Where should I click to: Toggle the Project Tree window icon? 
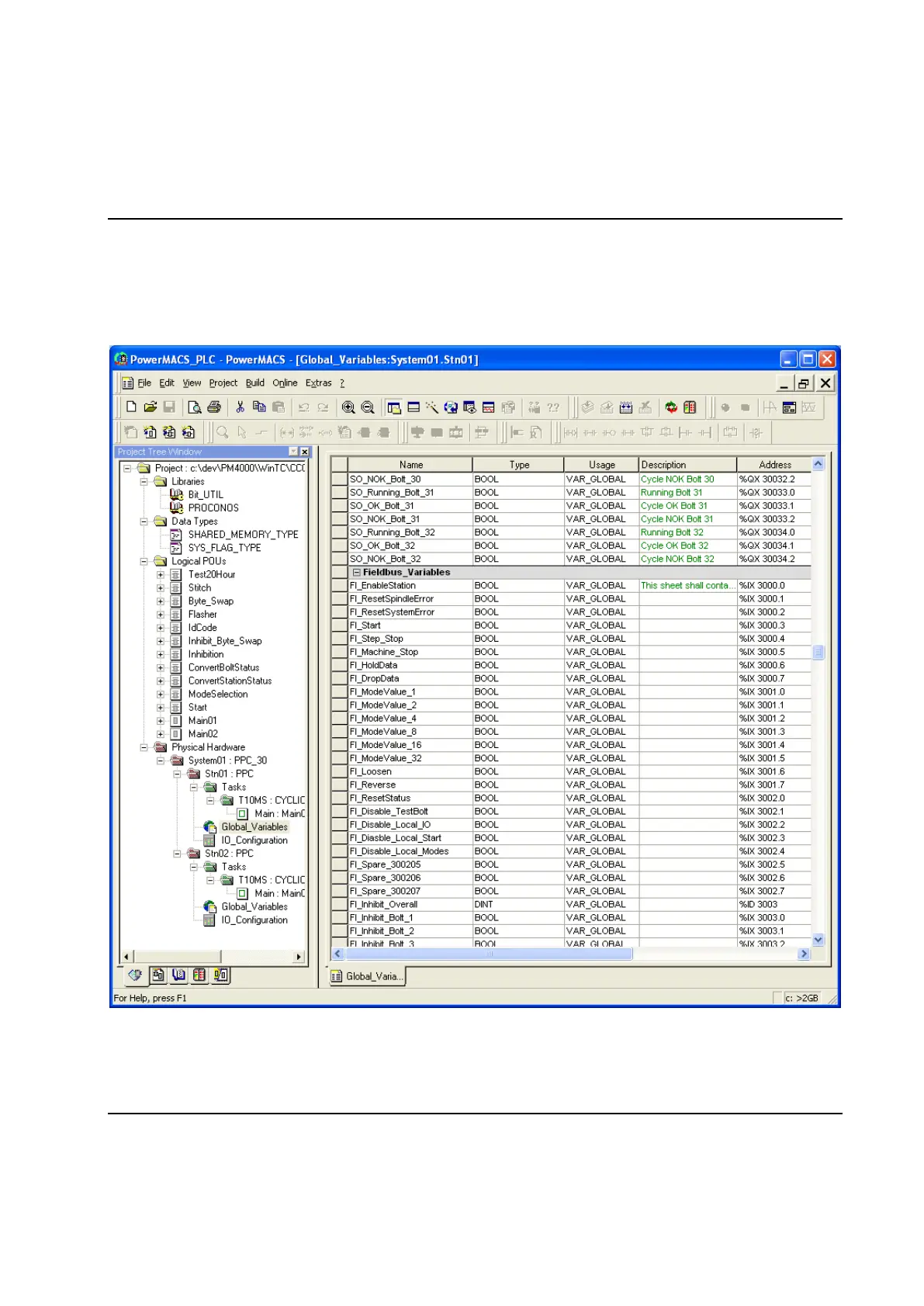[394, 407]
